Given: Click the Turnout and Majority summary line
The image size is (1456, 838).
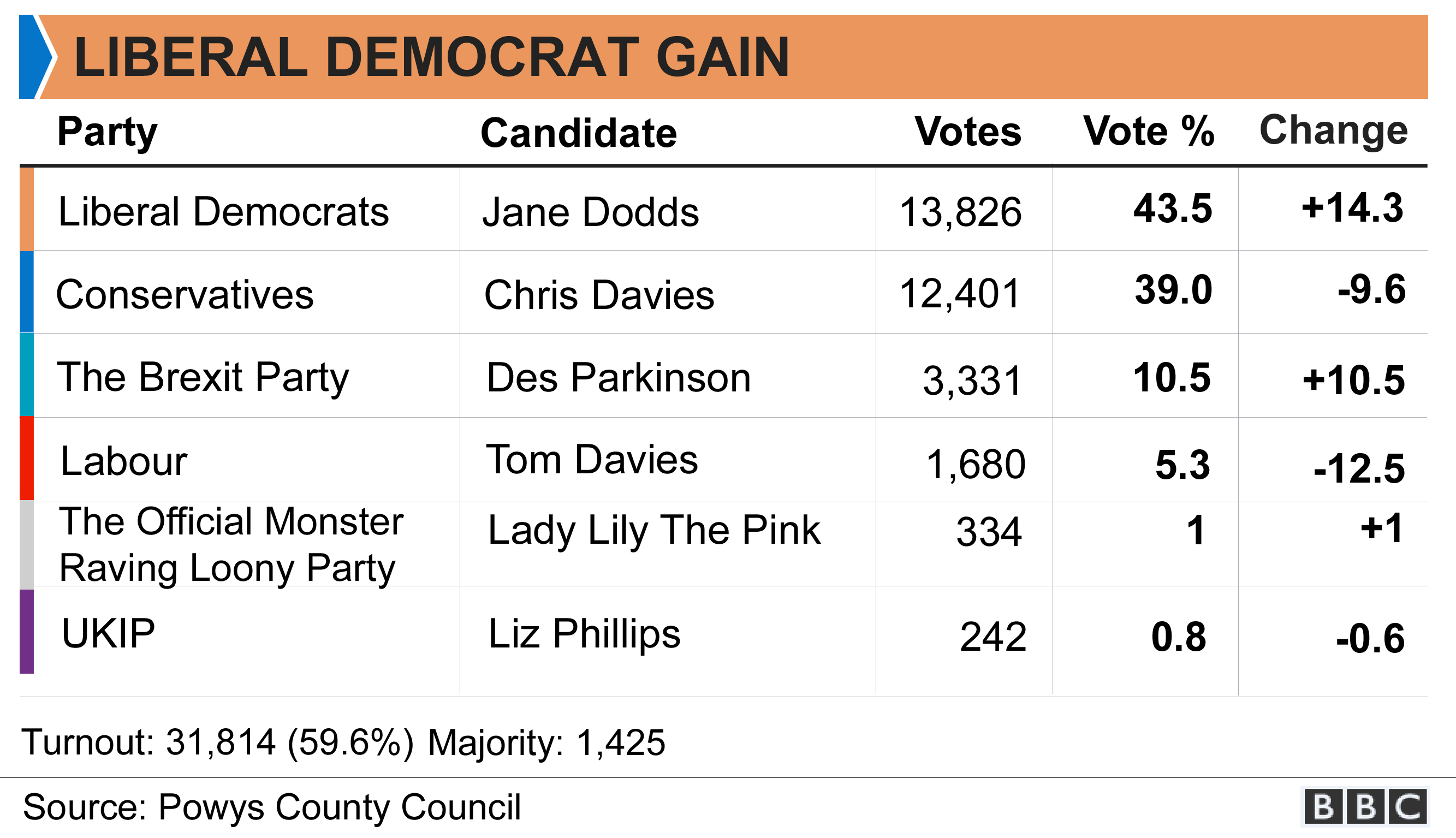Looking at the screenshot, I should (x=343, y=742).
